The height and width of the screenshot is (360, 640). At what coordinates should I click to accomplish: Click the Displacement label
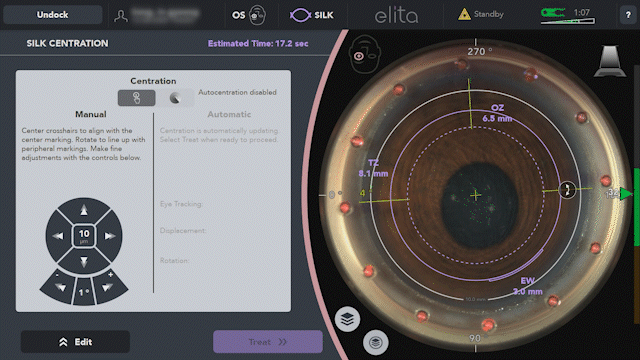tap(183, 231)
